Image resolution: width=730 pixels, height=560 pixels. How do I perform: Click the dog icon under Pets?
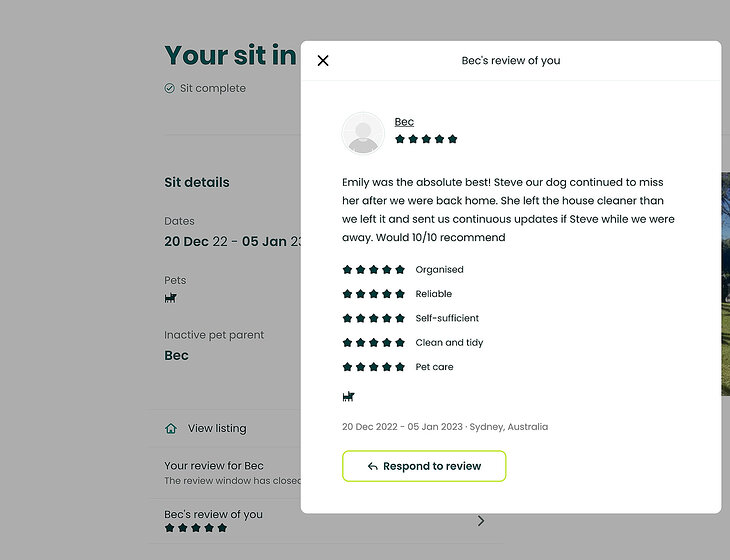point(170,298)
